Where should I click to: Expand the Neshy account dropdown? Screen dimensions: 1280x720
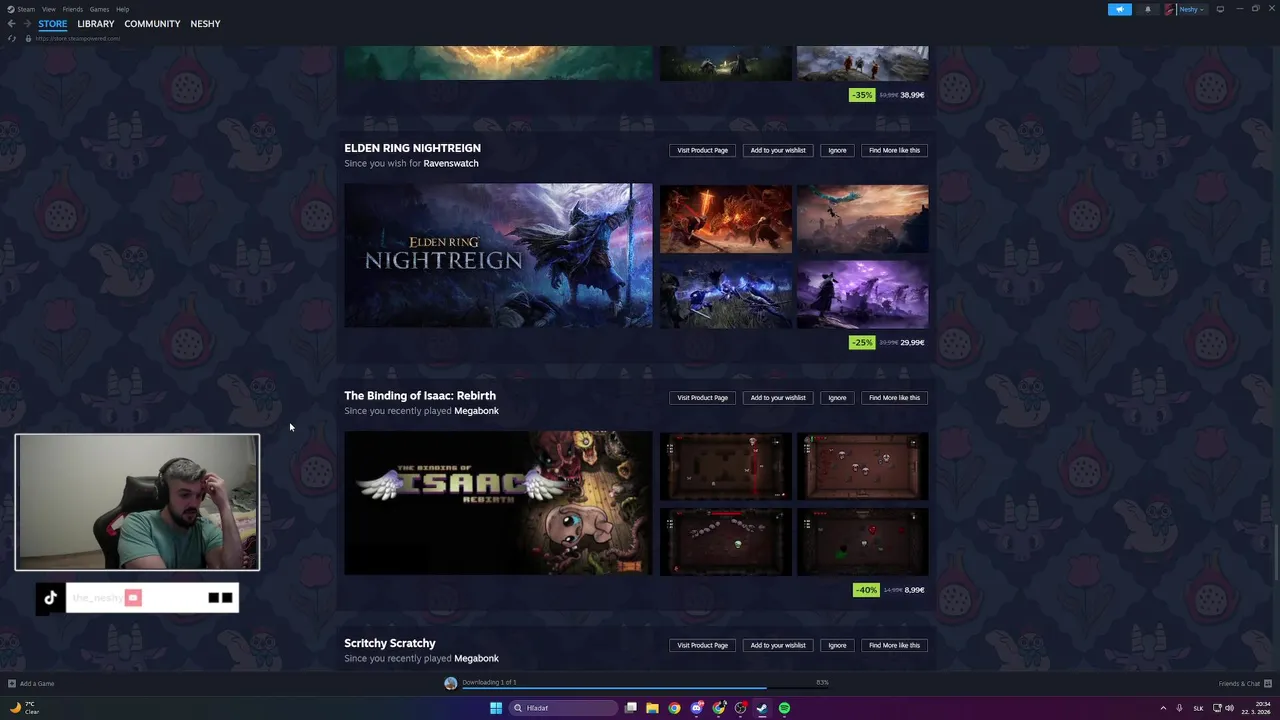[x=1201, y=9]
